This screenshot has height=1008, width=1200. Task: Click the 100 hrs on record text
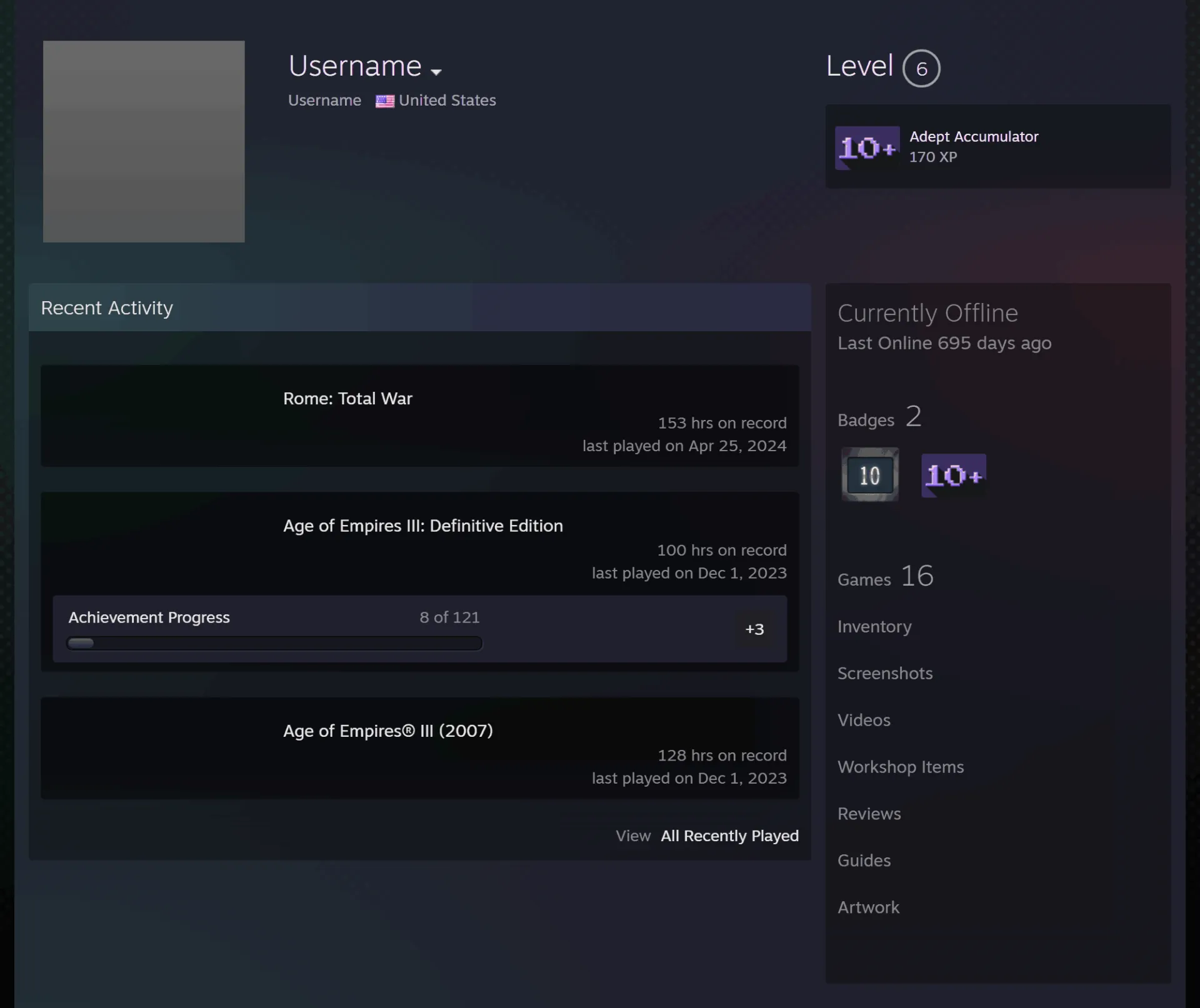722,551
